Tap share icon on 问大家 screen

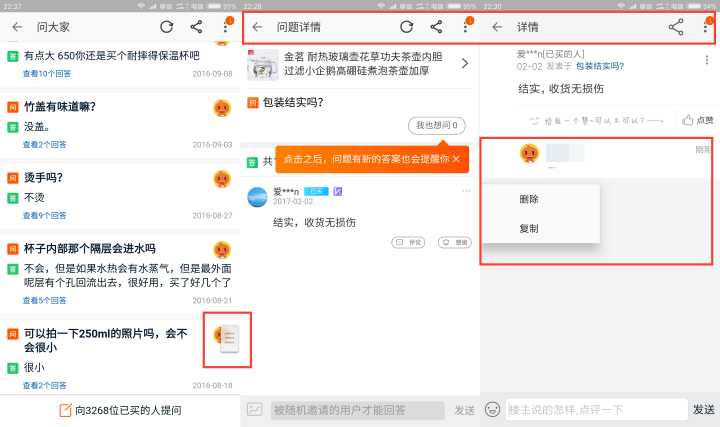tap(197, 27)
